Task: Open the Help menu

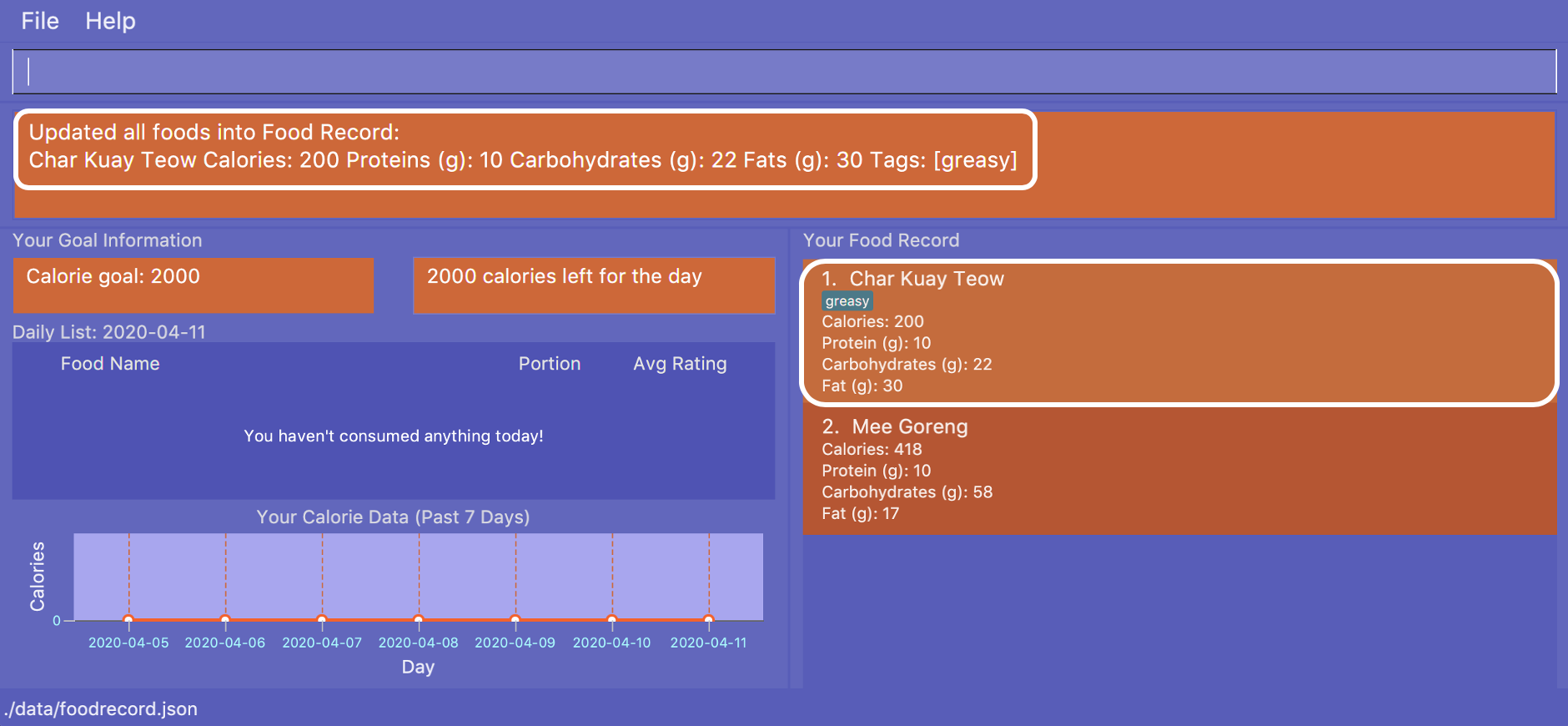Action: 110,21
